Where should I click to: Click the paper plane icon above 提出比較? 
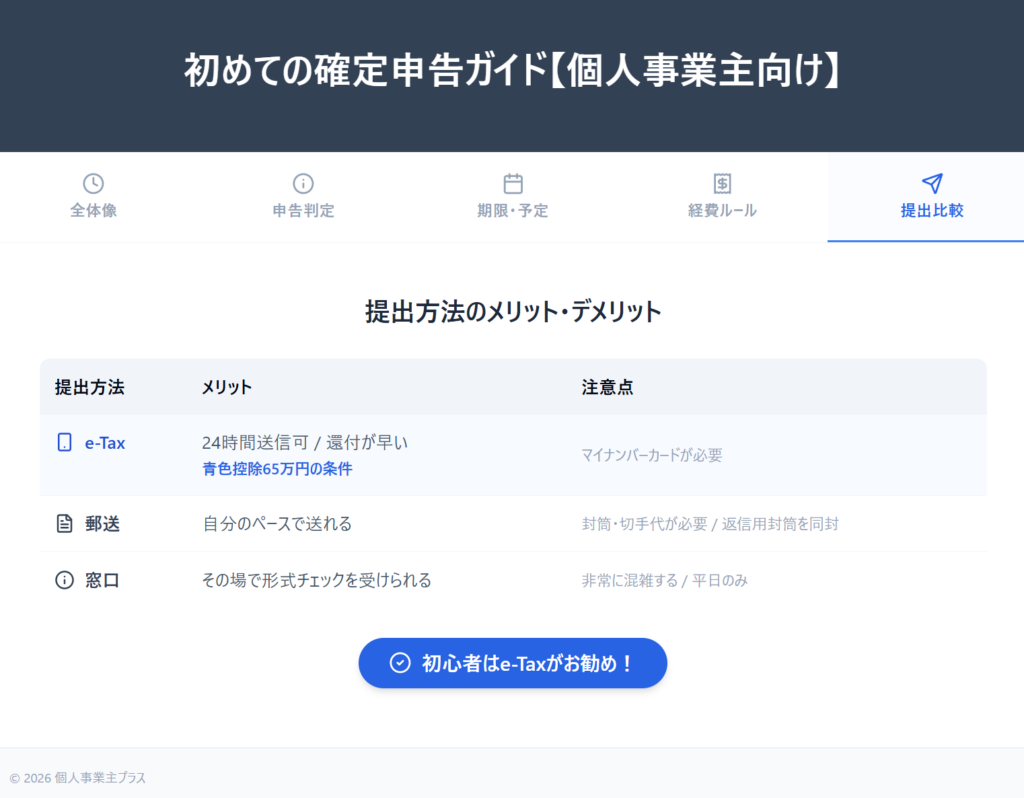click(x=931, y=183)
